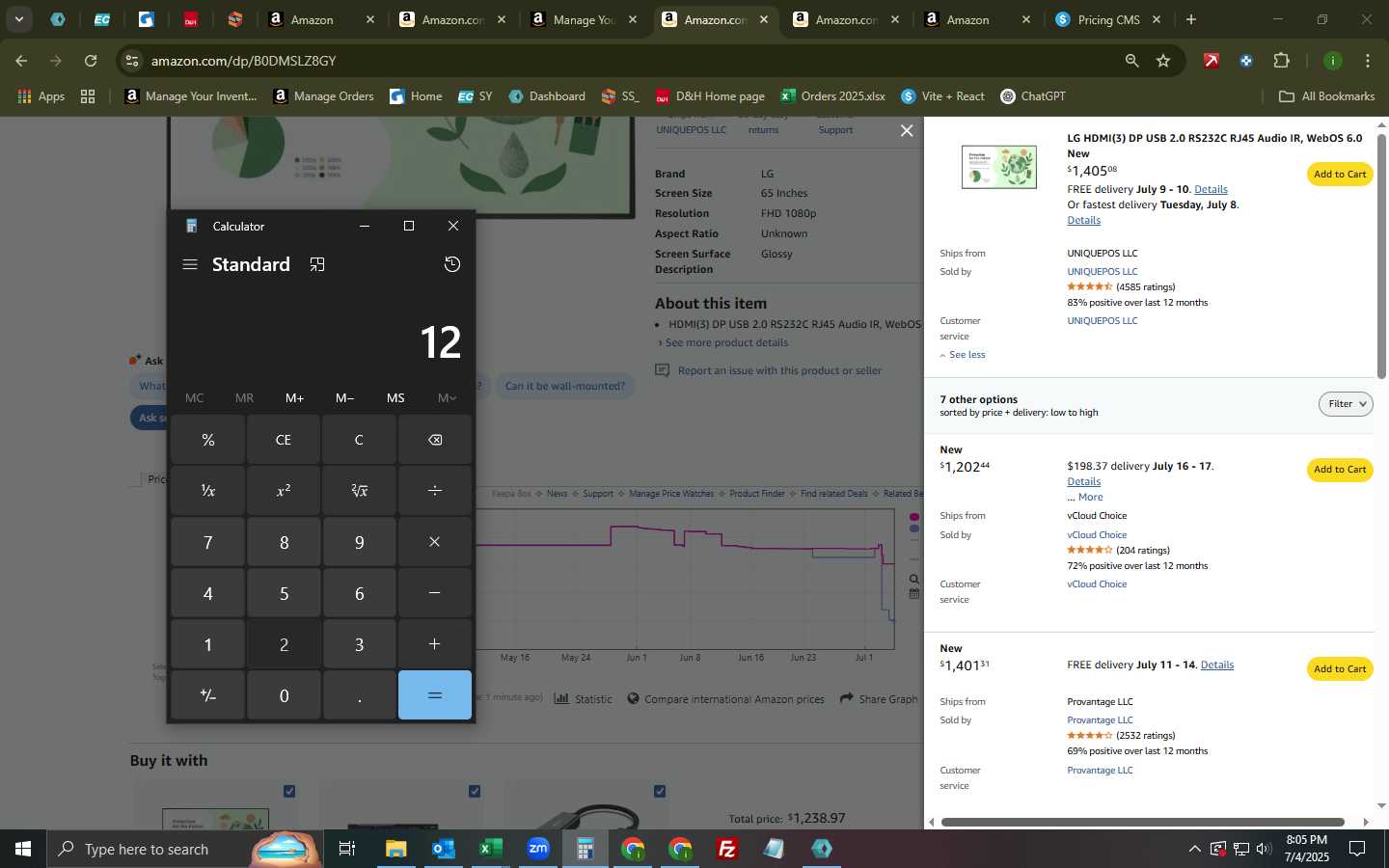The height and width of the screenshot is (868, 1389).
Task: Close the seller offers side panel
Action: click(x=907, y=130)
